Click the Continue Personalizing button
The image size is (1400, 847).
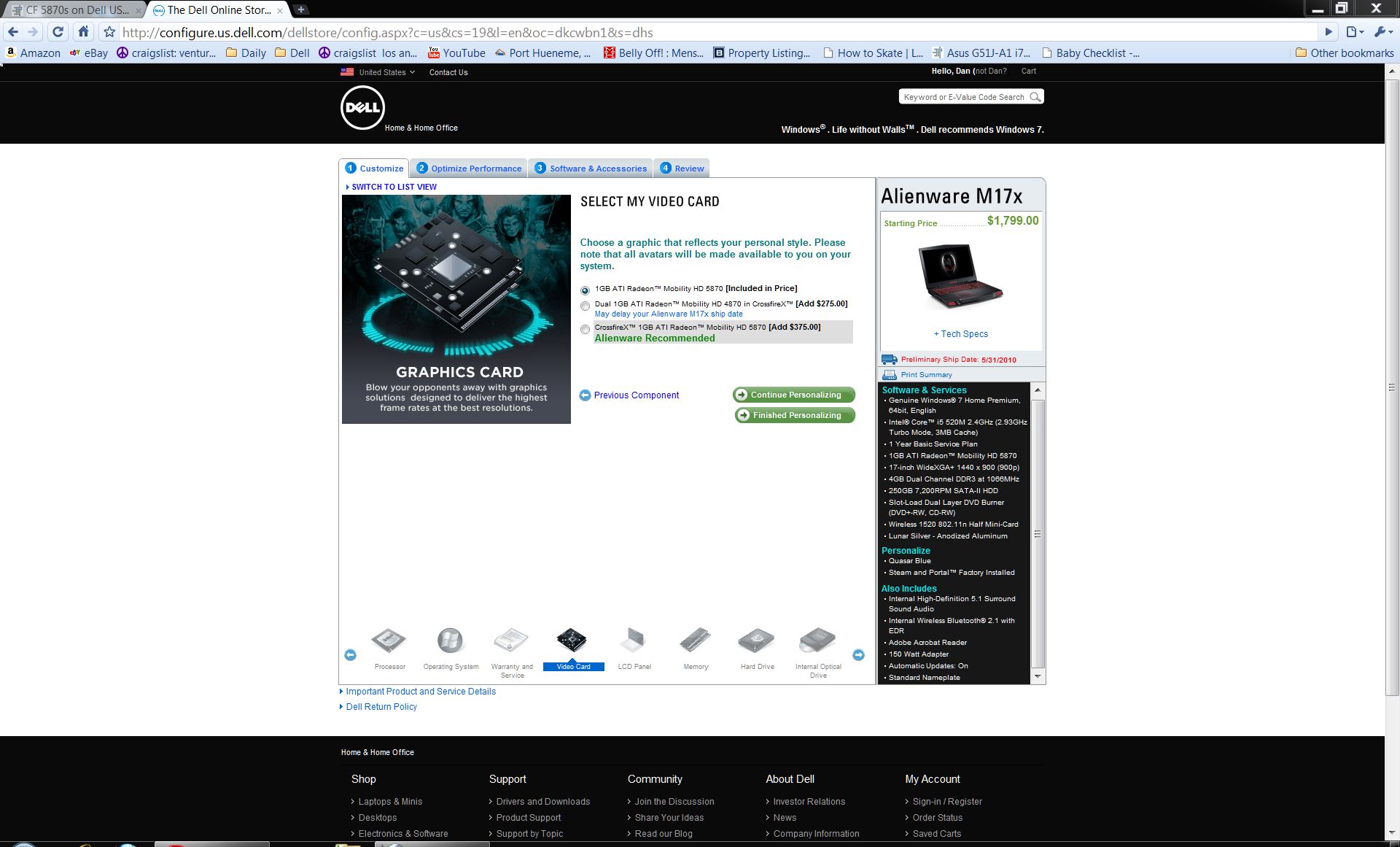794,395
